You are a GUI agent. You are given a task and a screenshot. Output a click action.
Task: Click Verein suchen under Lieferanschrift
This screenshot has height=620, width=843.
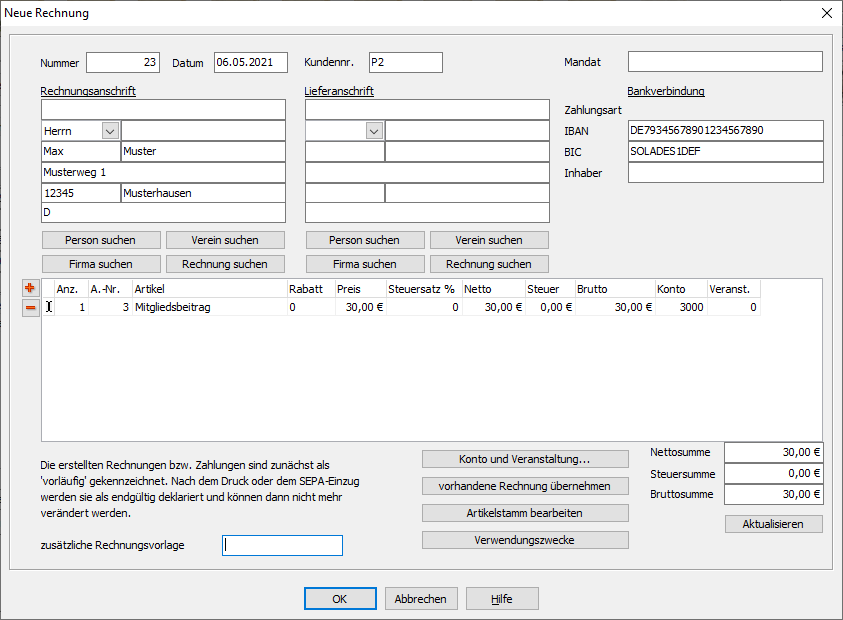coord(489,240)
